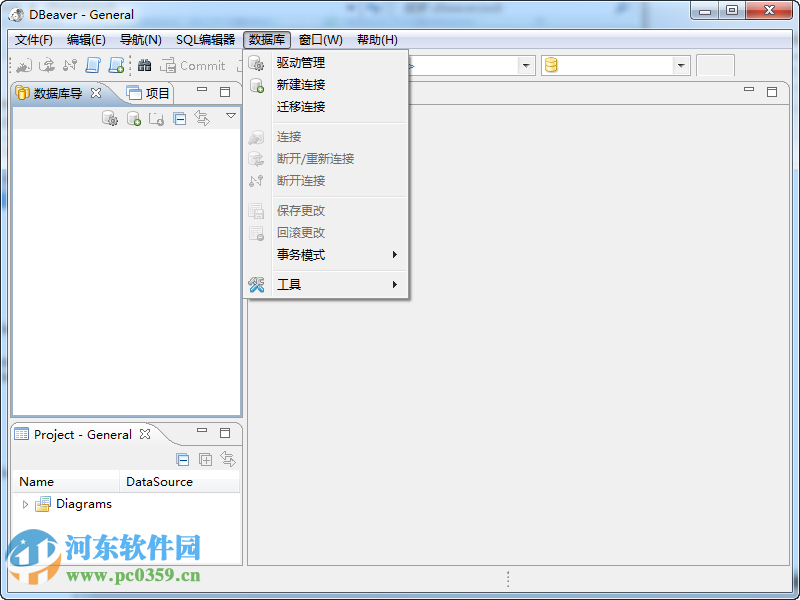This screenshot has width=800, height=600.
Task: Click the collapse all icon in Project panel
Action: click(183, 459)
